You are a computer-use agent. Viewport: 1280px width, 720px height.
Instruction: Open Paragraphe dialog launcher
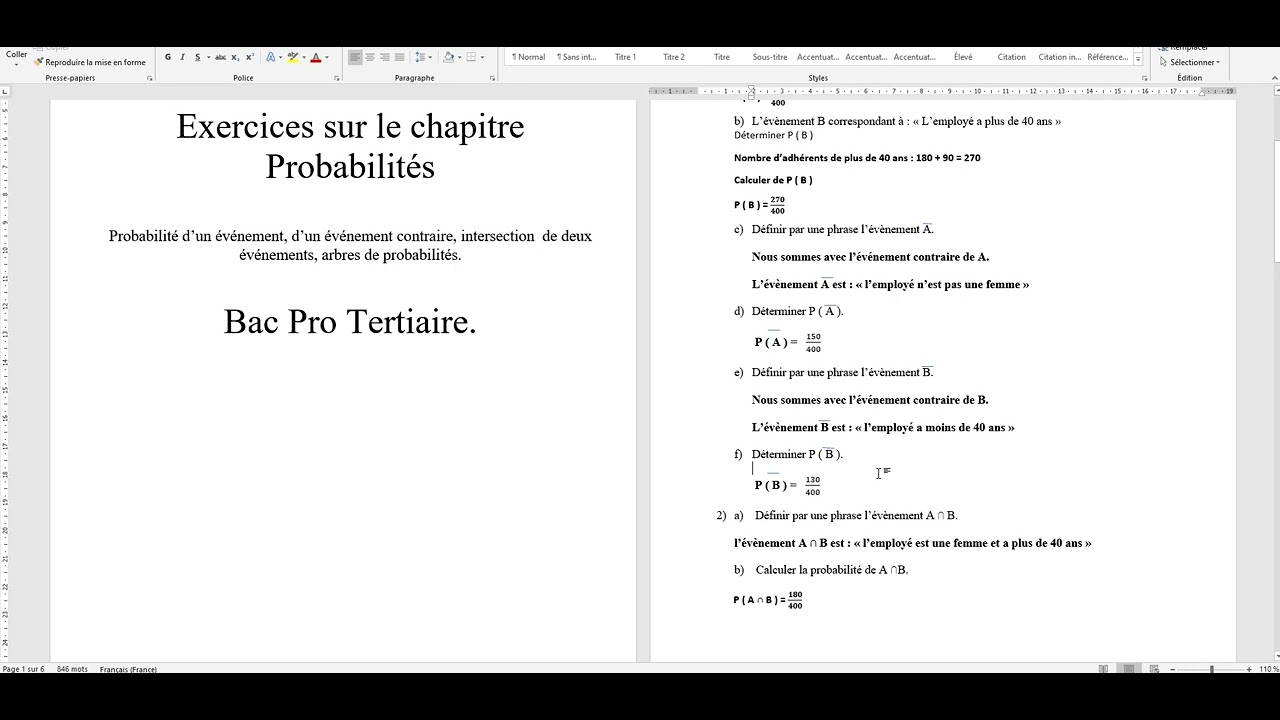pos(492,78)
